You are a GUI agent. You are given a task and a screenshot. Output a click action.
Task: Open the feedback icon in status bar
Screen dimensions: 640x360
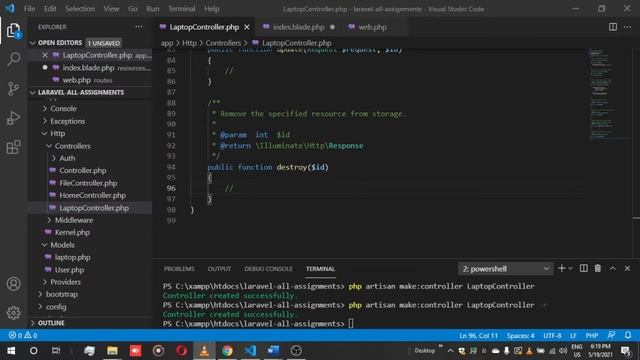click(x=611, y=335)
